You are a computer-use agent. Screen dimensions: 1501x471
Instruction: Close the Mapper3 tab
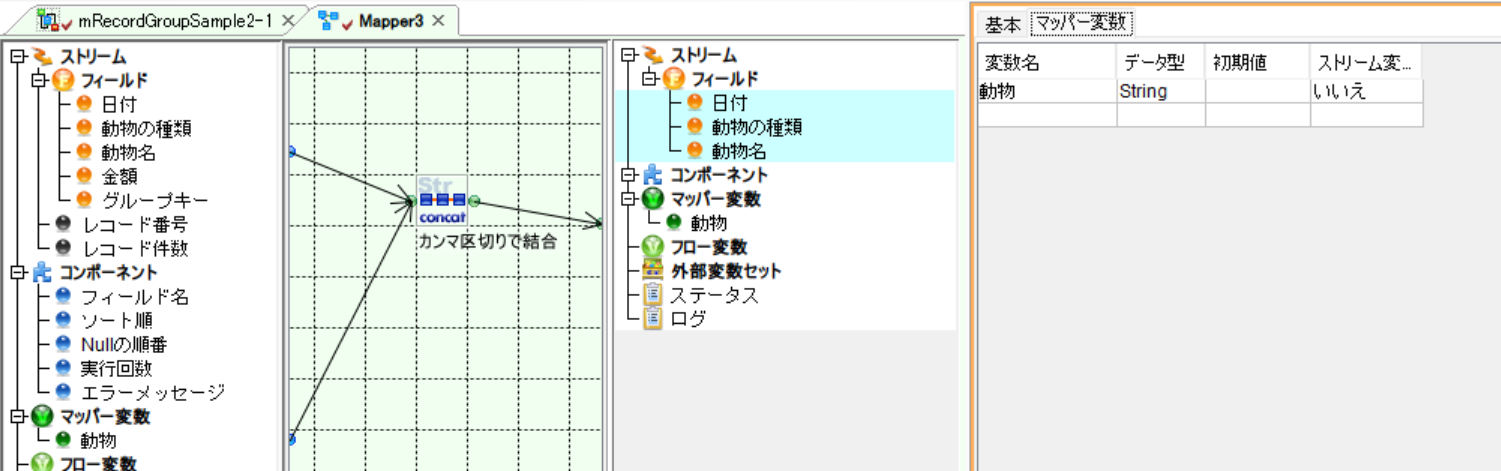[438, 21]
